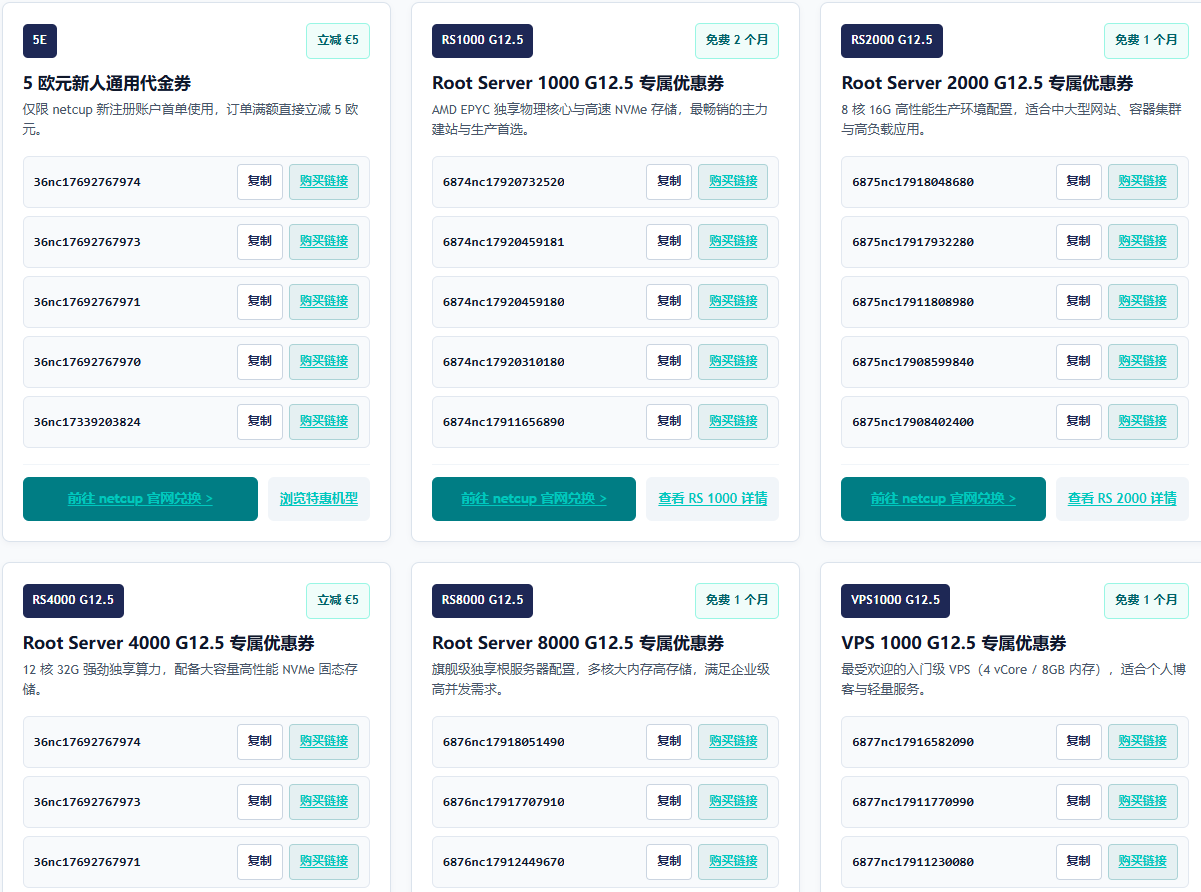Click the RS1000 G12.5 tag
Screen dimensions: 1201x892
[482, 41]
